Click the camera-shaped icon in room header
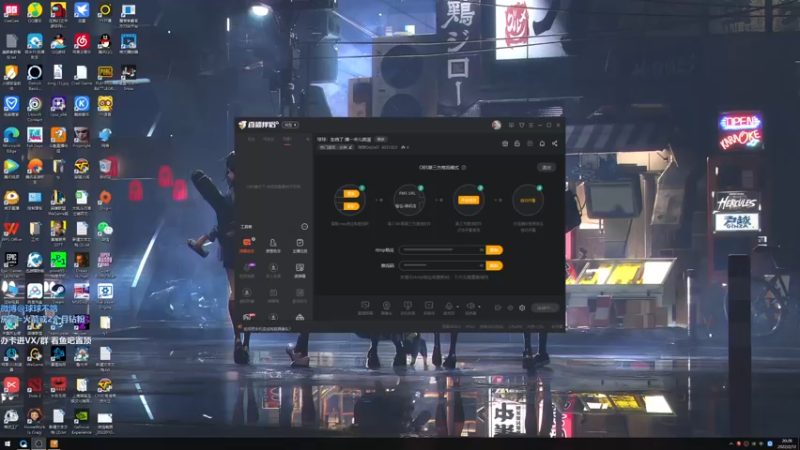This screenshot has height=450, width=800. tap(505, 143)
